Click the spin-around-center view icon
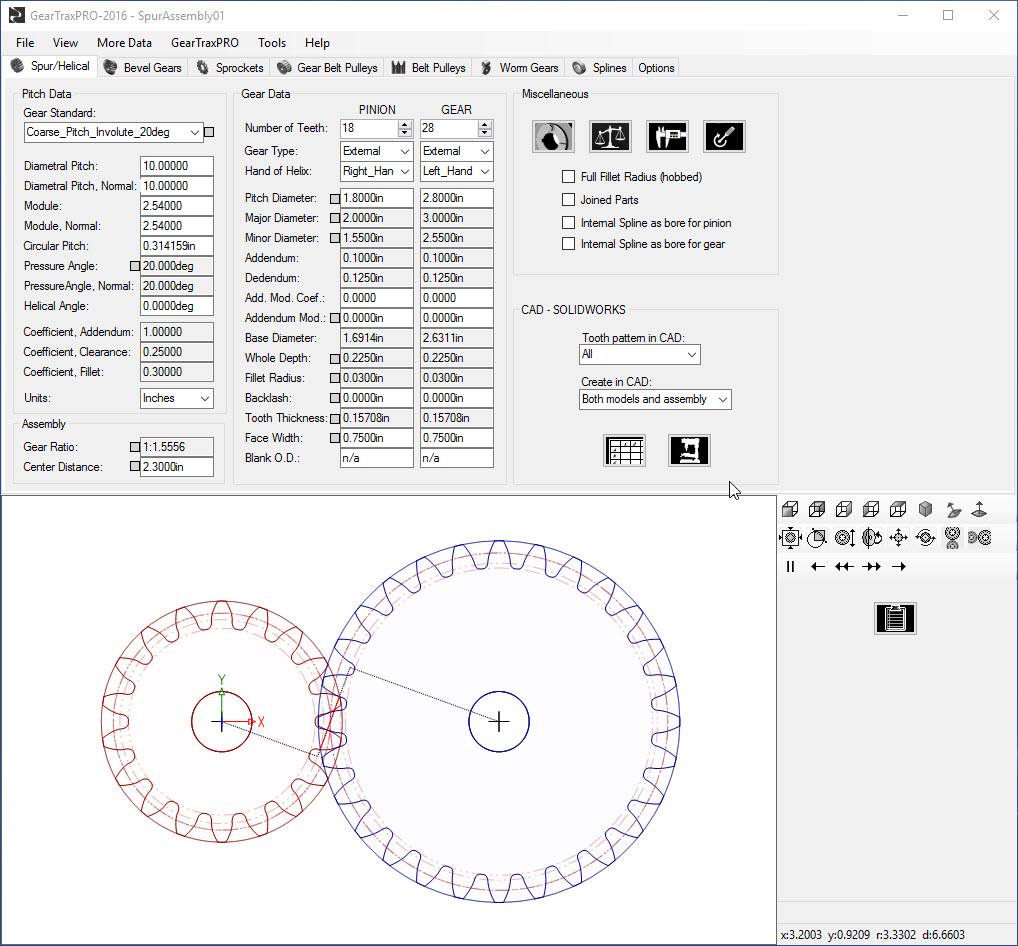Screen dimensions: 1018x946 (926, 538)
